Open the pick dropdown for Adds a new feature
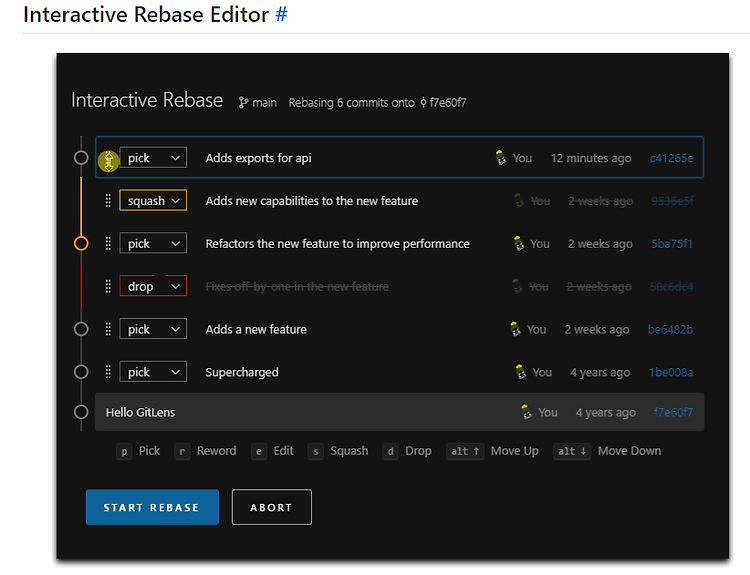Screen dimensions: 750x575 click(x=153, y=329)
